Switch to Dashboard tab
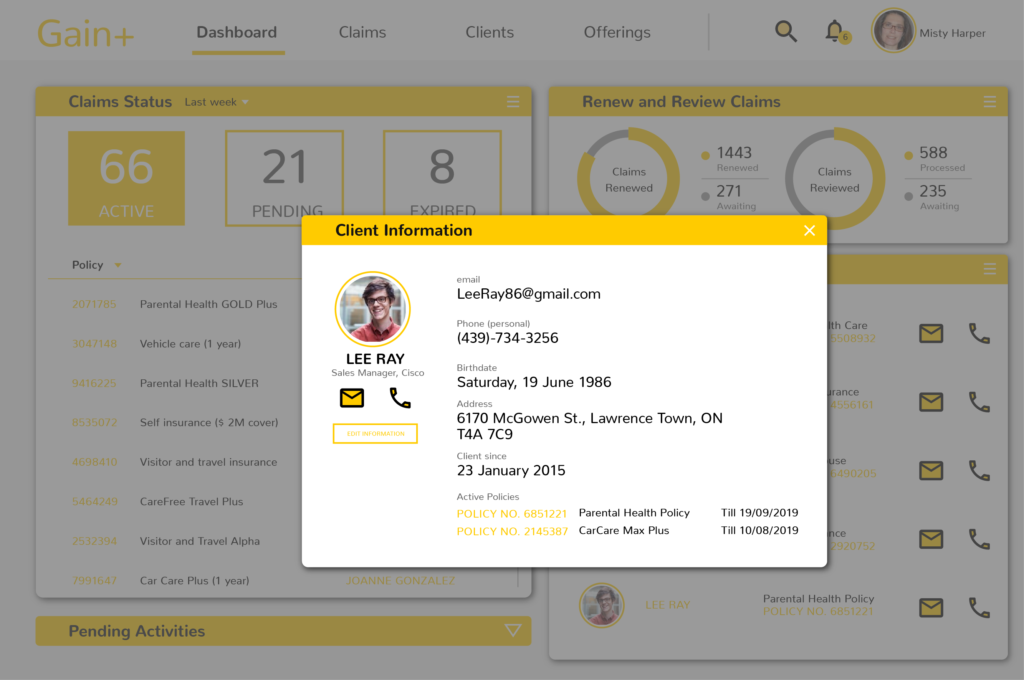 pos(237,32)
